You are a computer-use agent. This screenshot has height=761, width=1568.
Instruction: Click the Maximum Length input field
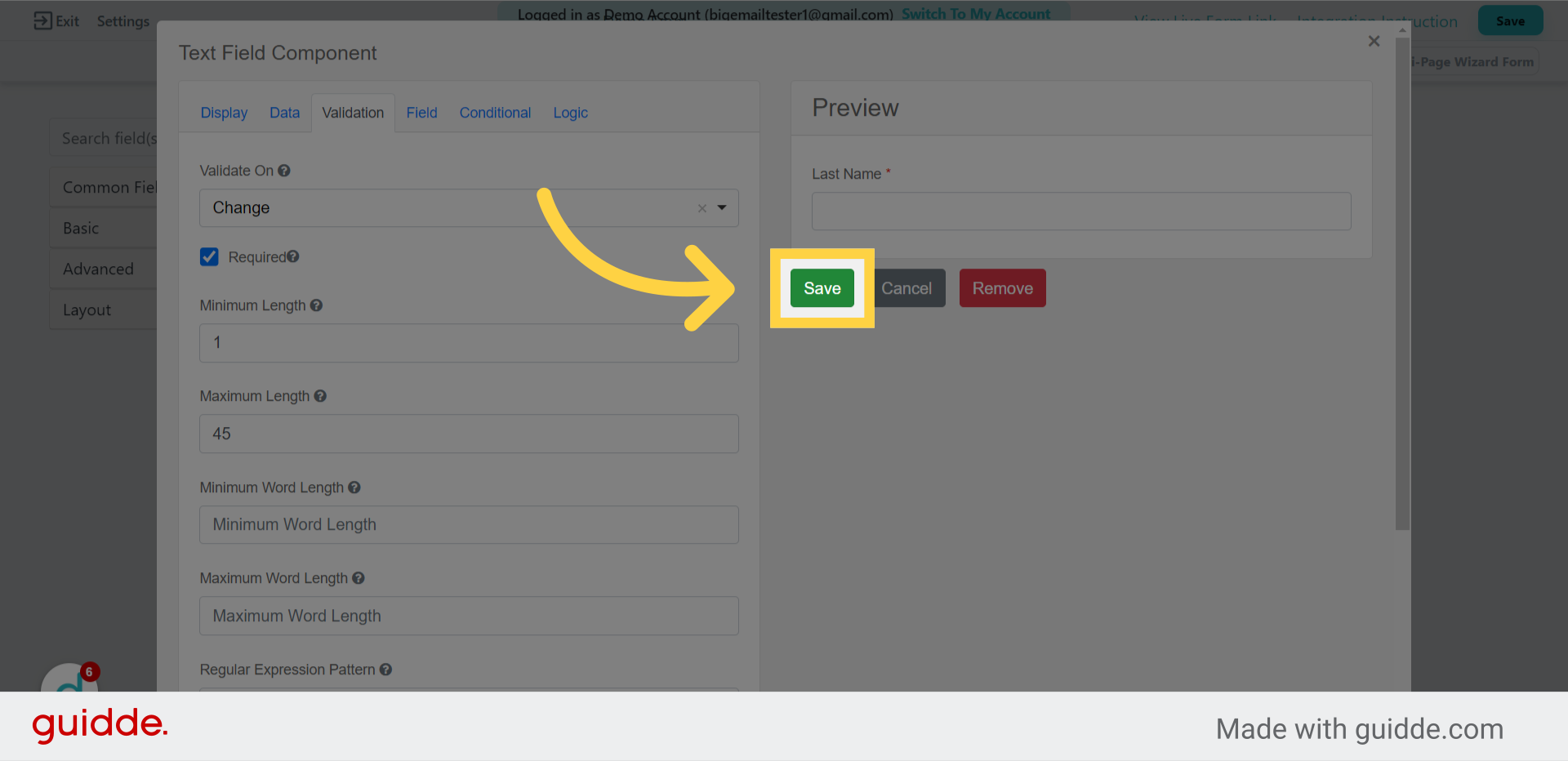point(469,434)
